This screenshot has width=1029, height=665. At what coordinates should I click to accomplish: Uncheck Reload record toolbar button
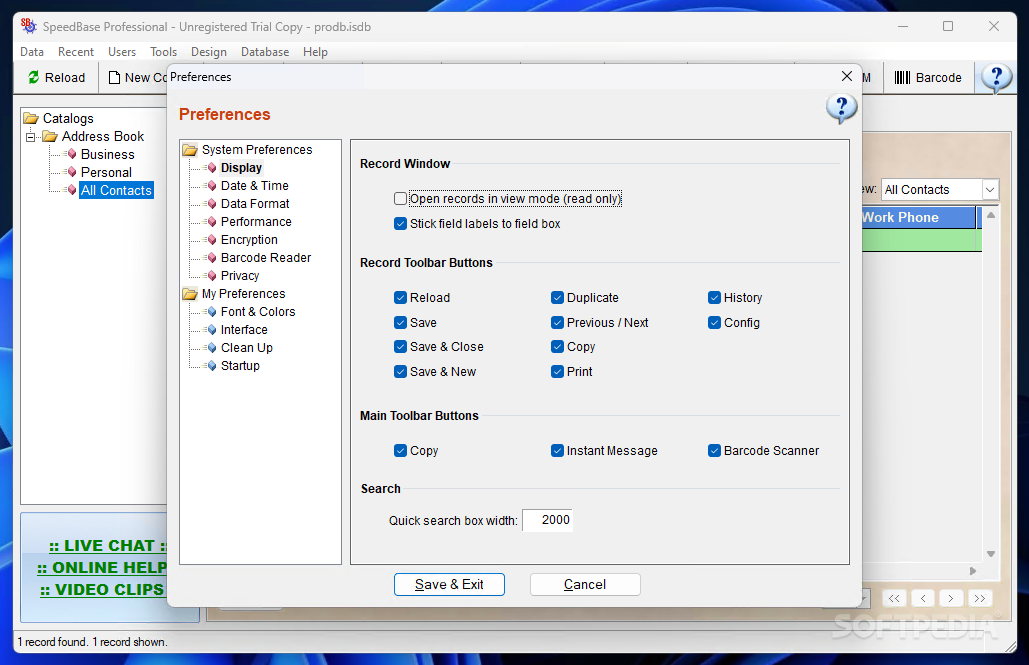point(400,297)
